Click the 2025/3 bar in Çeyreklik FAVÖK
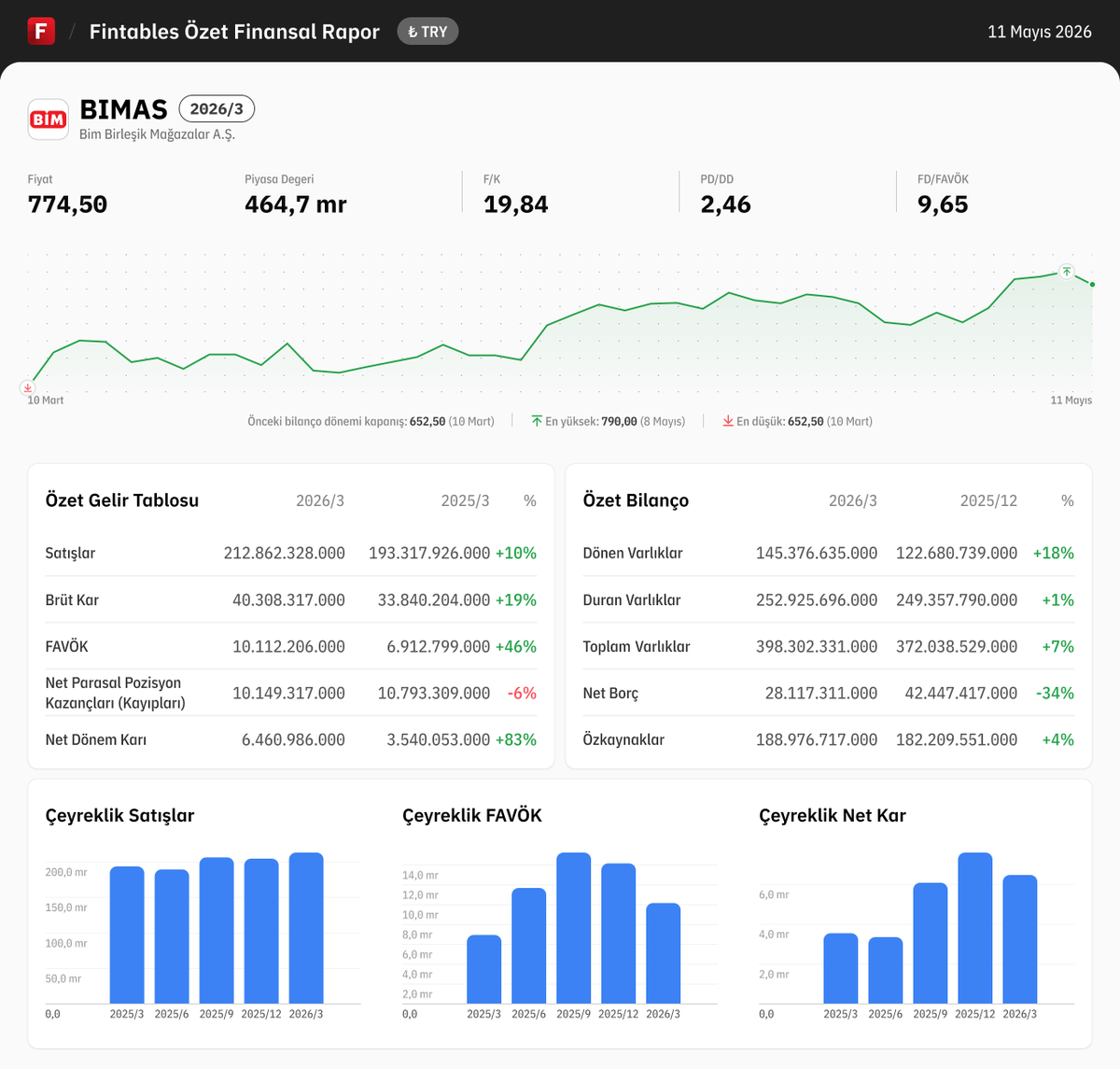Image resolution: width=1120 pixels, height=1069 pixels. [x=484, y=969]
